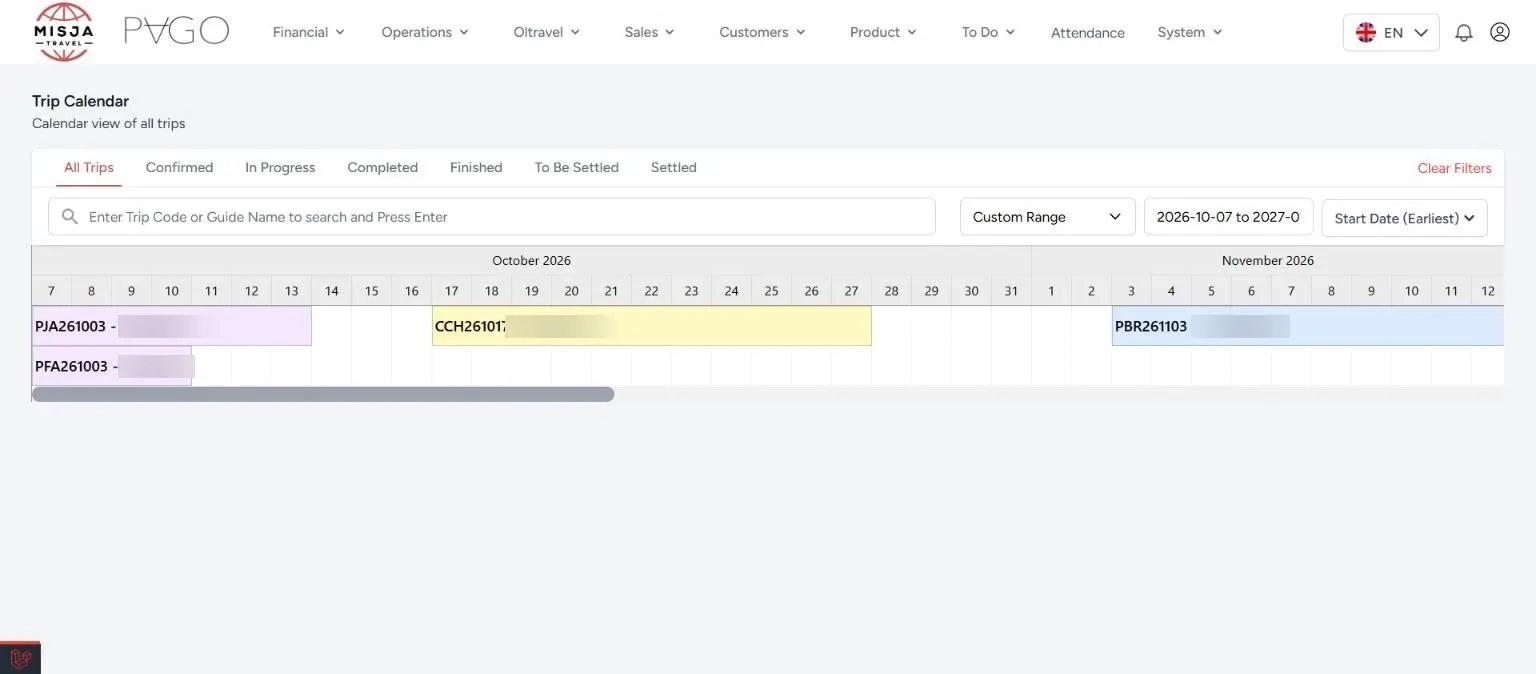The height and width of the screenshot is (674, 1536).
Task: Click the Clear Filters link
Action: [x=1454, y=168]
